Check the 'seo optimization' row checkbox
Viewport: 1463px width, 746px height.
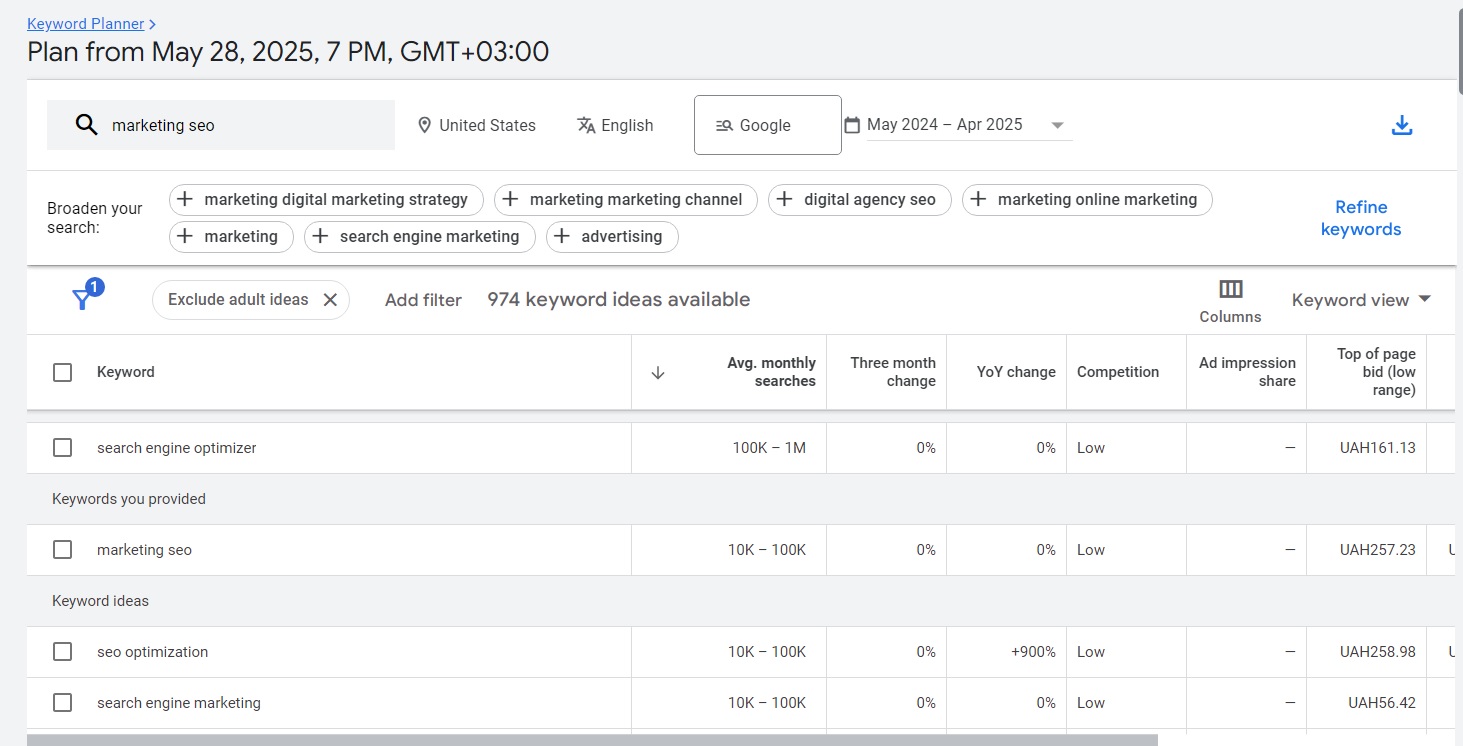tap(62, 652)
